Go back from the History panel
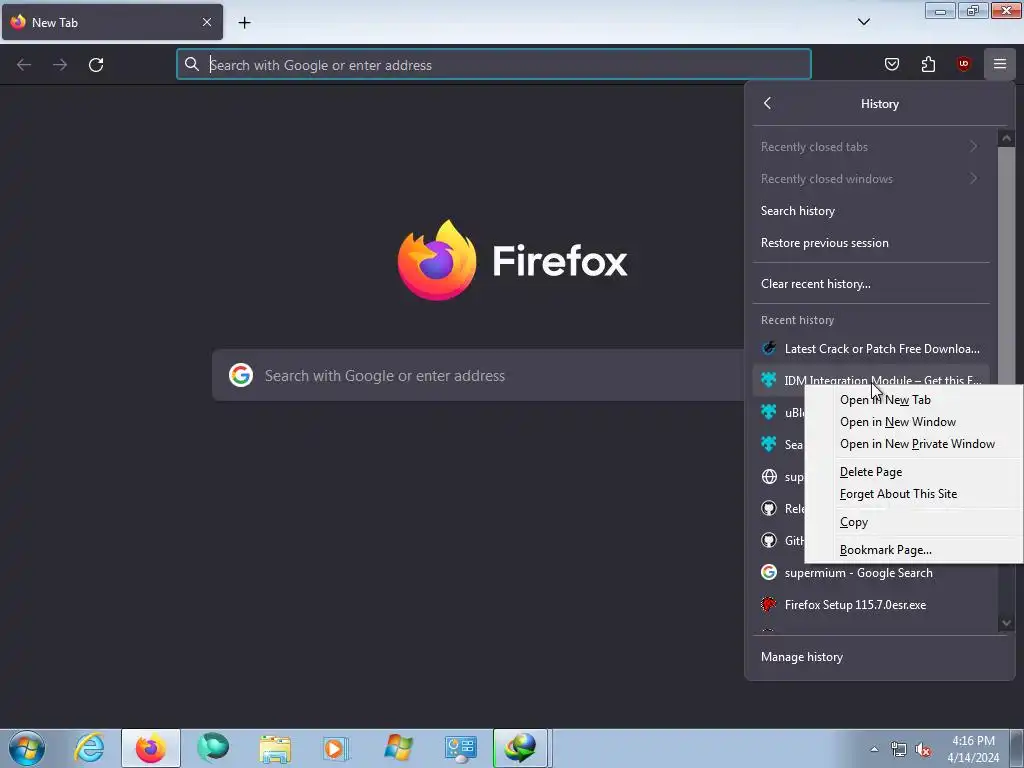The height and width of the screenshot is (768, 1024). (767, 103)
